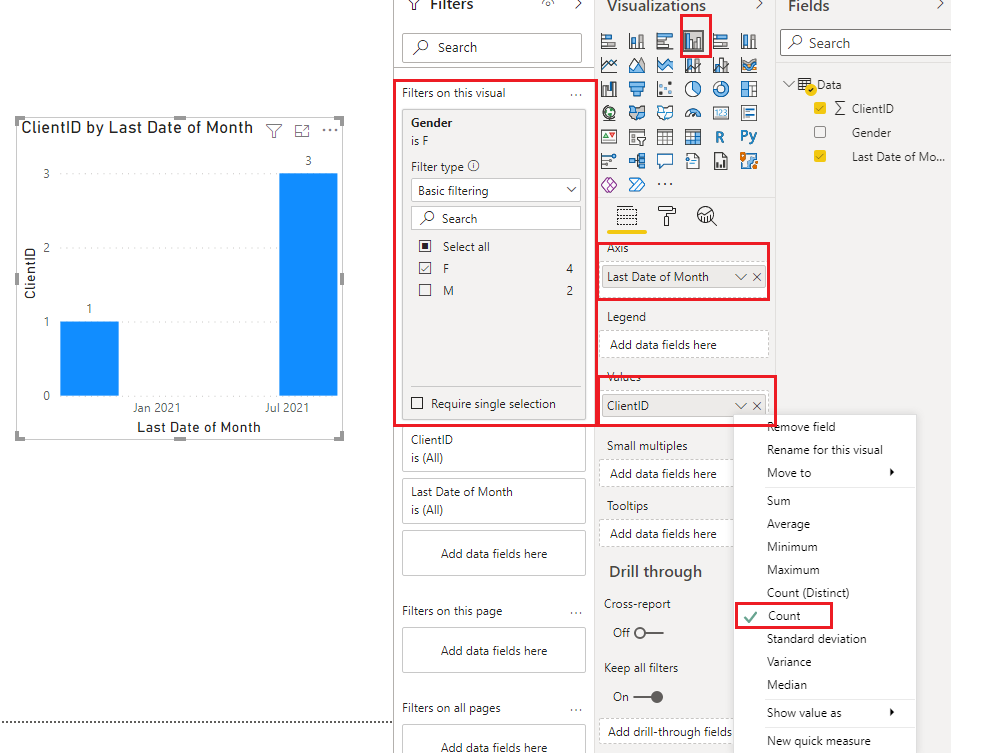Open Last Date of Month axis dropdown arrow

[740, 277]
